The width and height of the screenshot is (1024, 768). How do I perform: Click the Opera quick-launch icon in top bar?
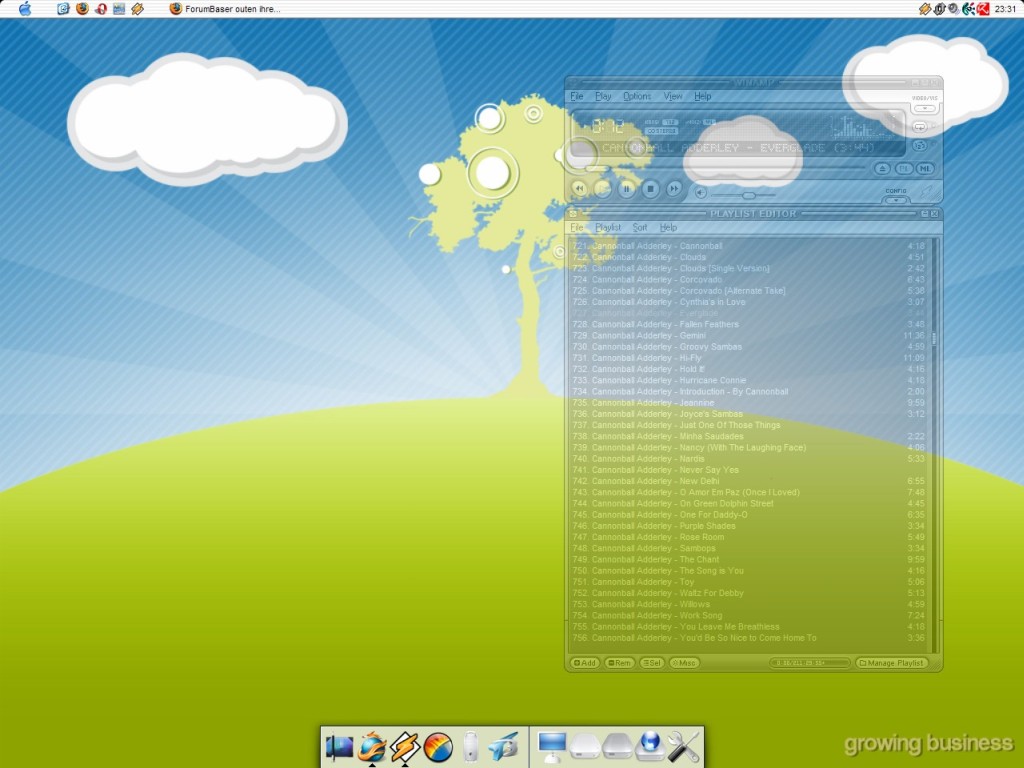[x=101, y=9]
